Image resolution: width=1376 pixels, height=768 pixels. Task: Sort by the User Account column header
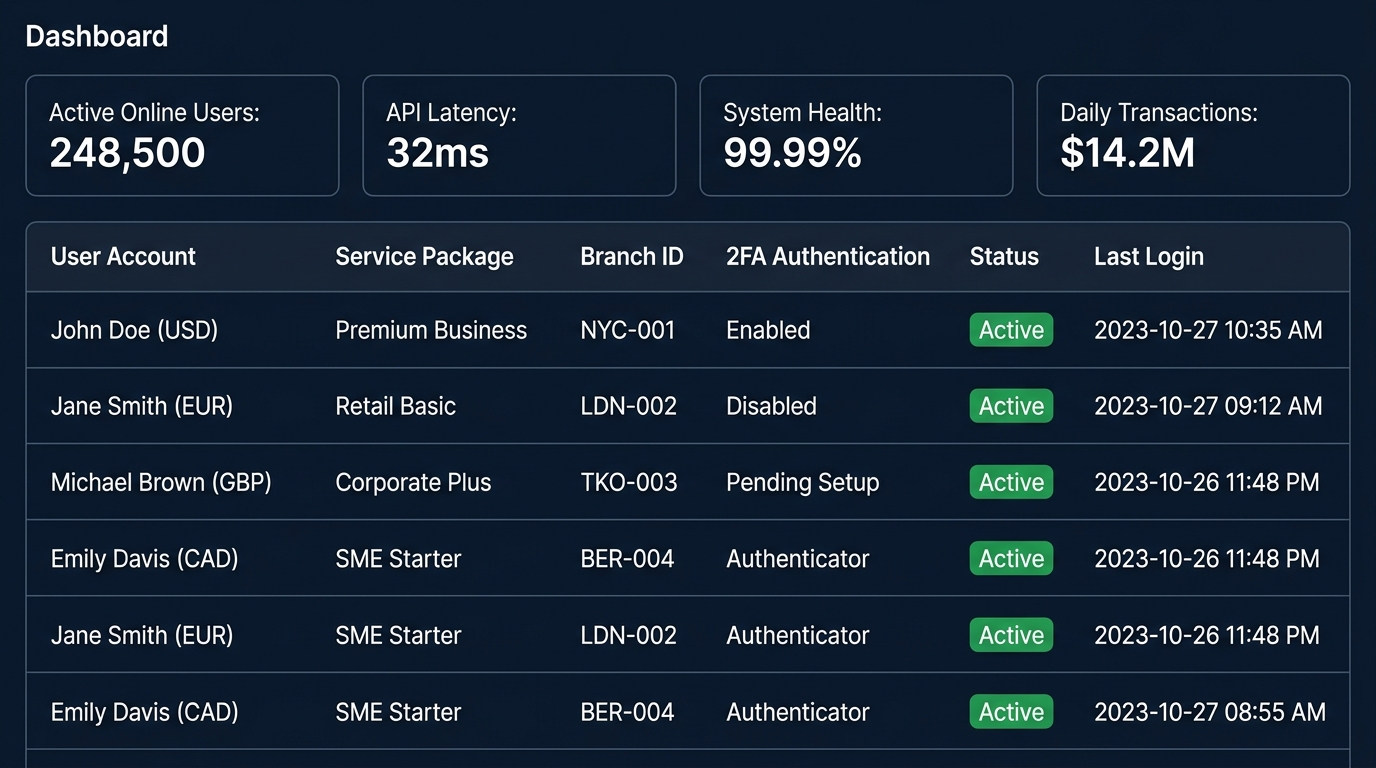click(123, 257)
